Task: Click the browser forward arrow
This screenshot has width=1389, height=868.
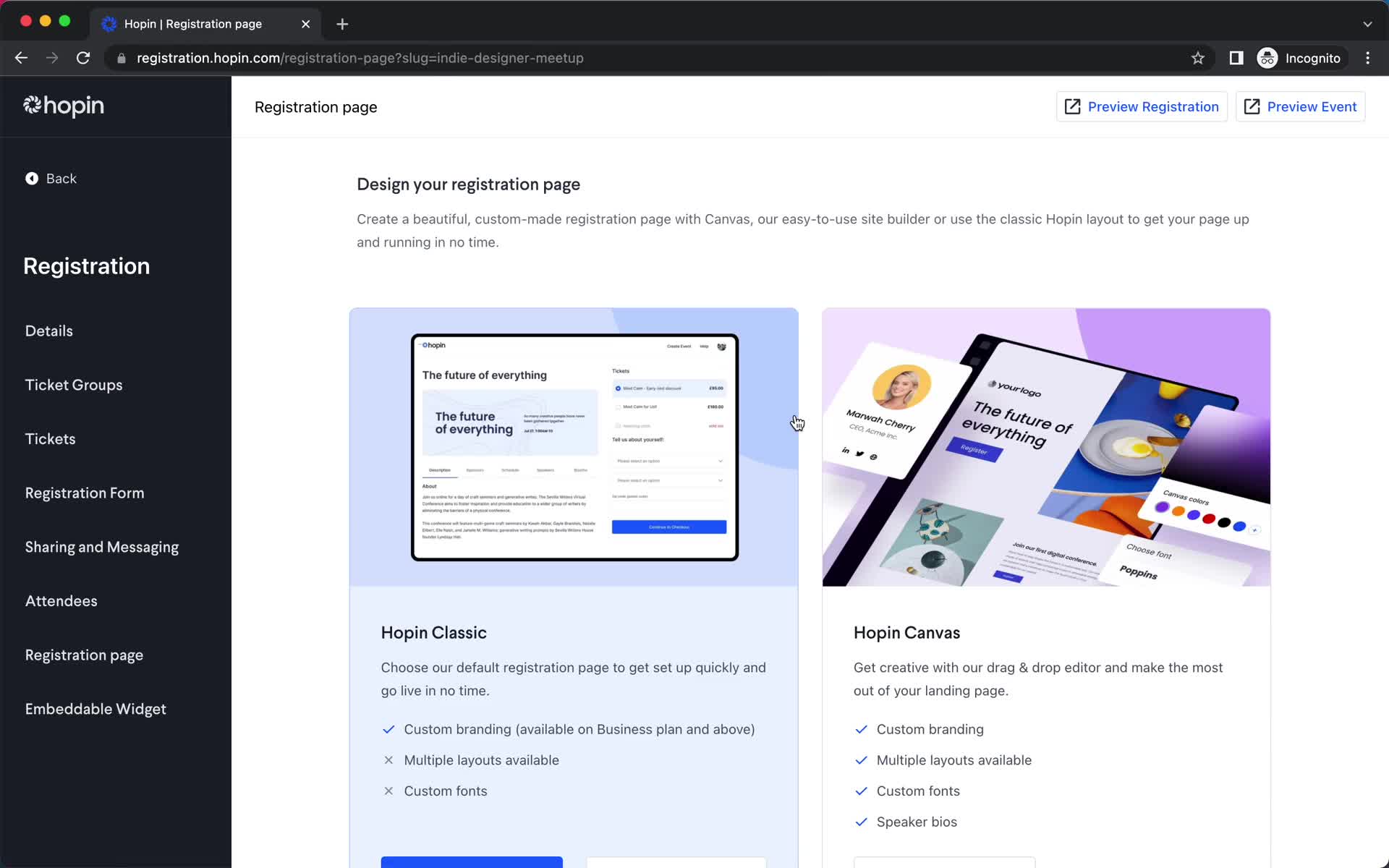Action: [52, 58]
